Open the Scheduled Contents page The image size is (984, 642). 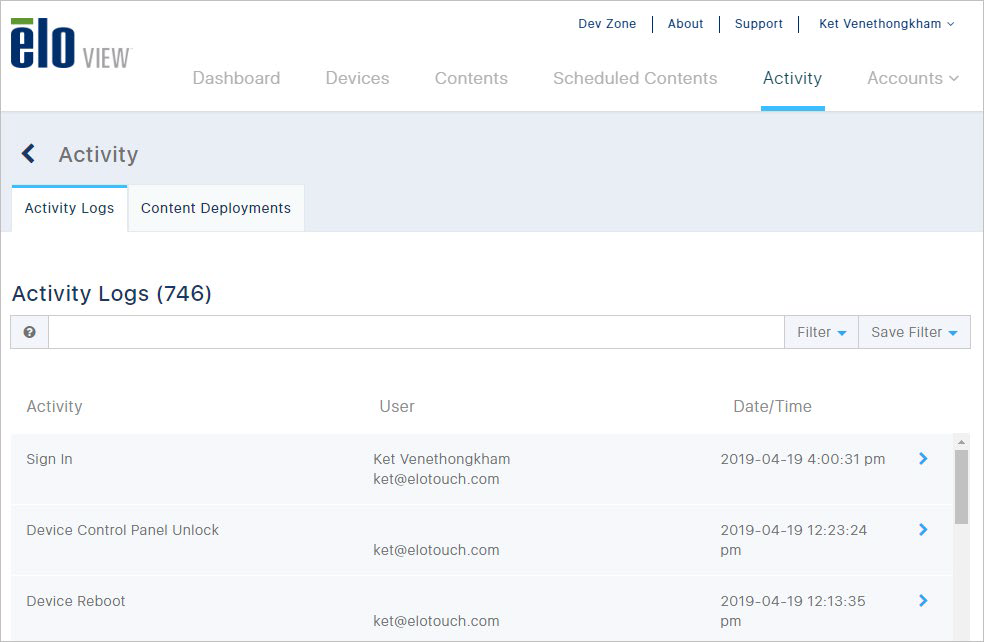[x=634, y=78]
